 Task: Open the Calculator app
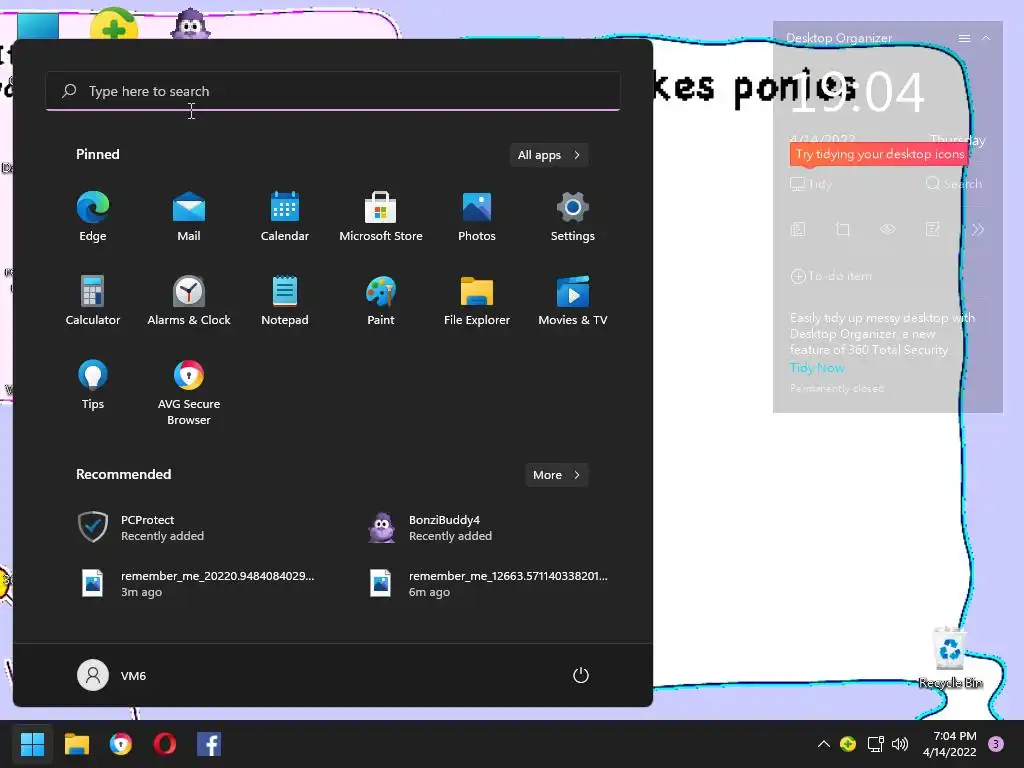tap(93, 300)
